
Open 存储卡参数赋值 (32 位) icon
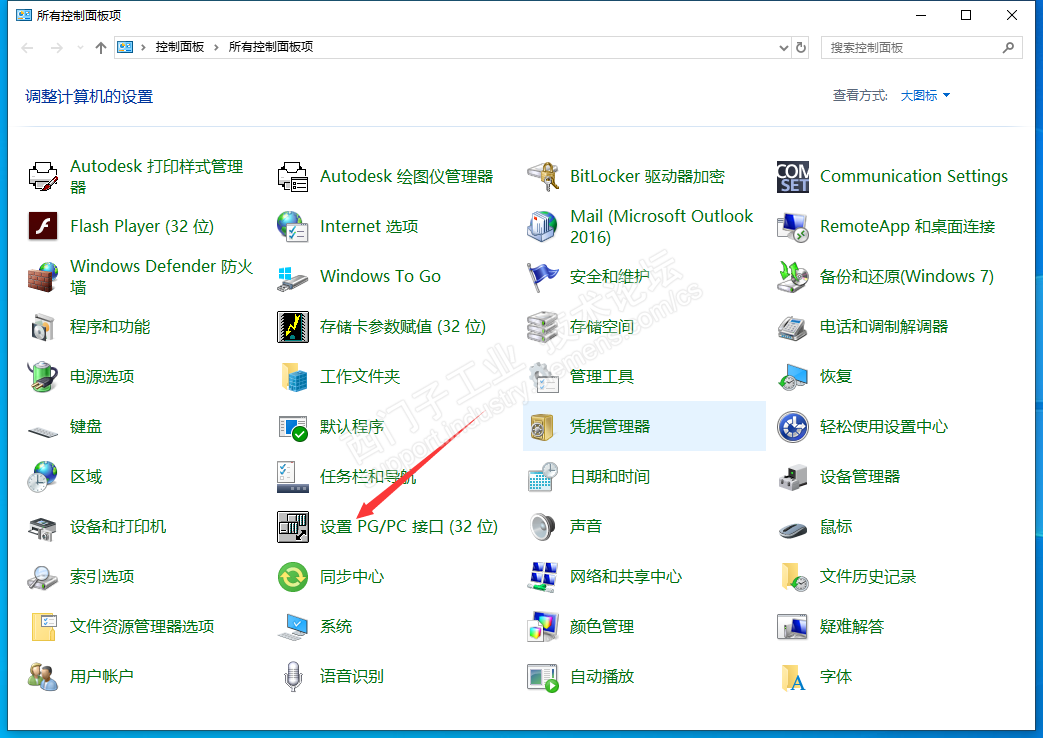[x=293, y=327]
